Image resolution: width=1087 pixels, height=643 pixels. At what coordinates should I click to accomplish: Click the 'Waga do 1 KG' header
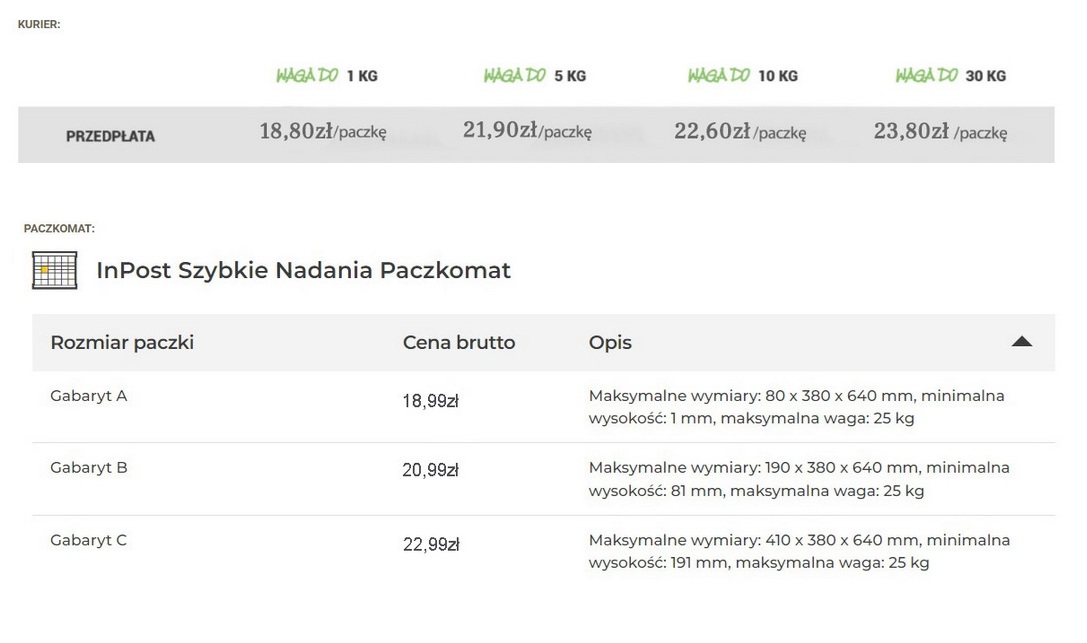[327, 76]
